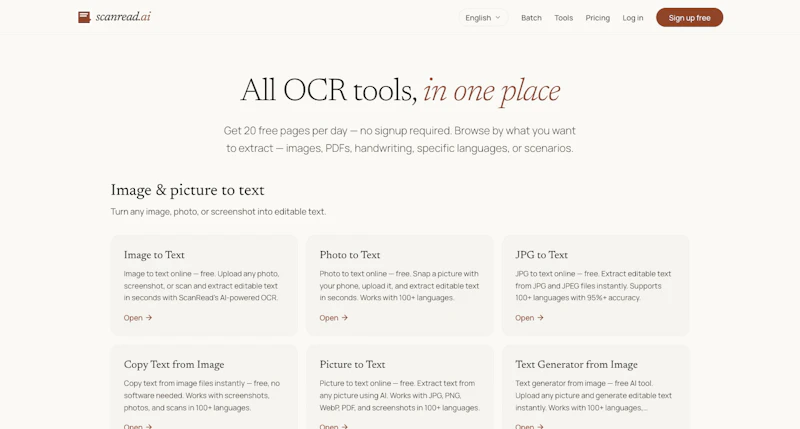Image resolution: width=800 pixels, height=429 pixels.
Task: Click the Log in link
Action: point(633,18)
